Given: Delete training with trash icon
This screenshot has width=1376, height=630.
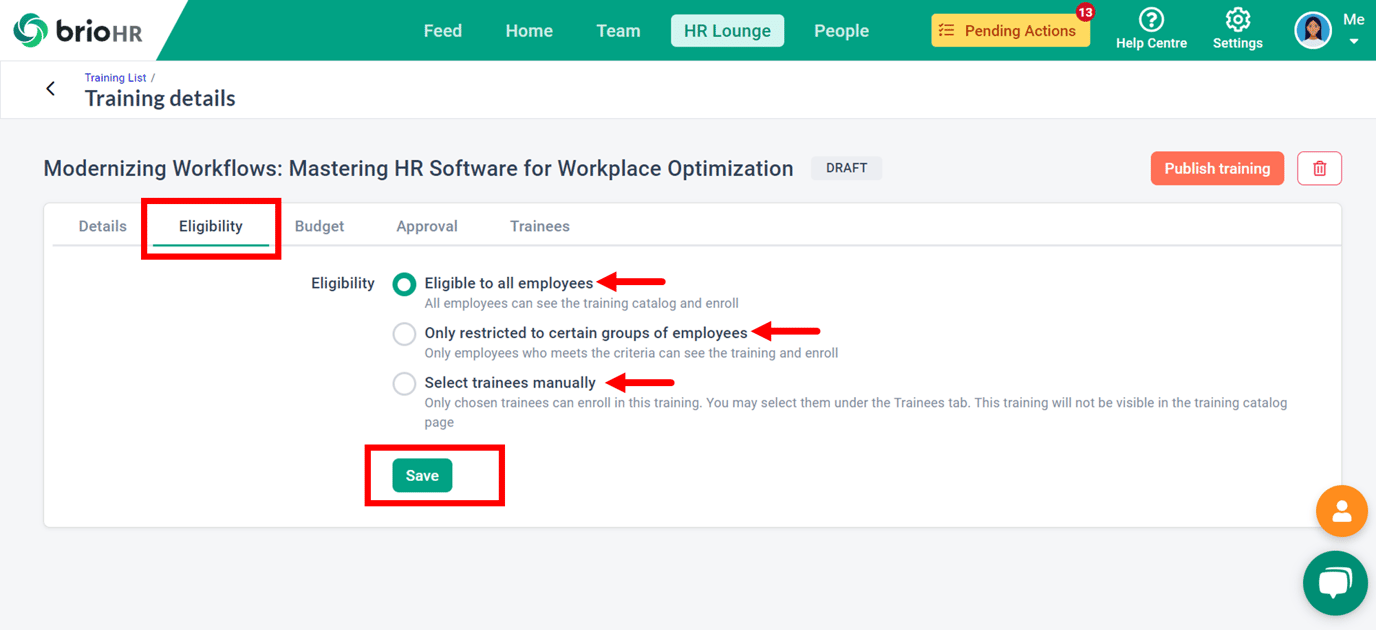Looking at the screenshot, I should 1319,168.
